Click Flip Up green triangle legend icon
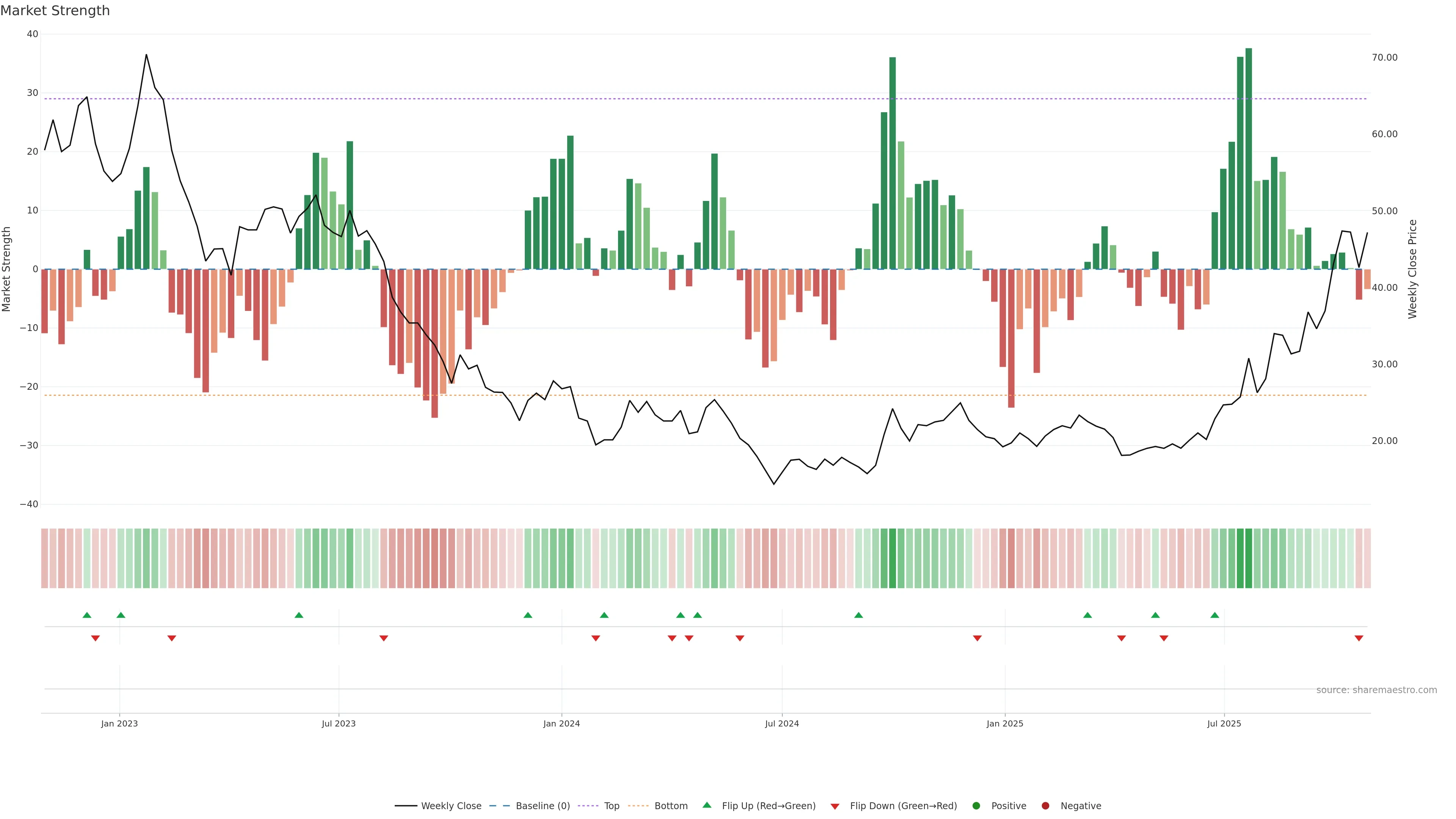The image size is (1456, 819). tap(706, 805)
